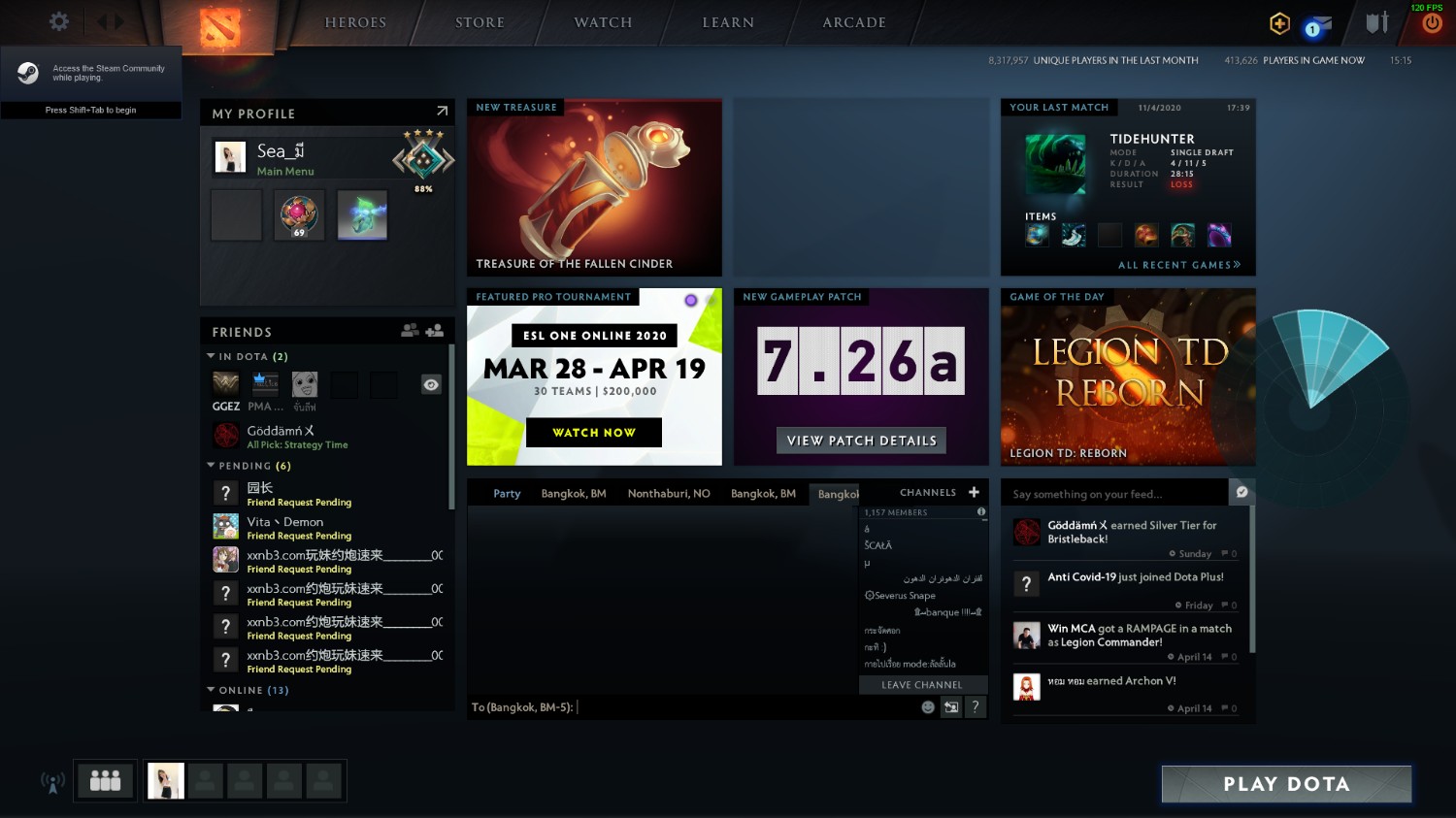
Task: Click the share profile icon in chat bar
Action: click(951, 707)
